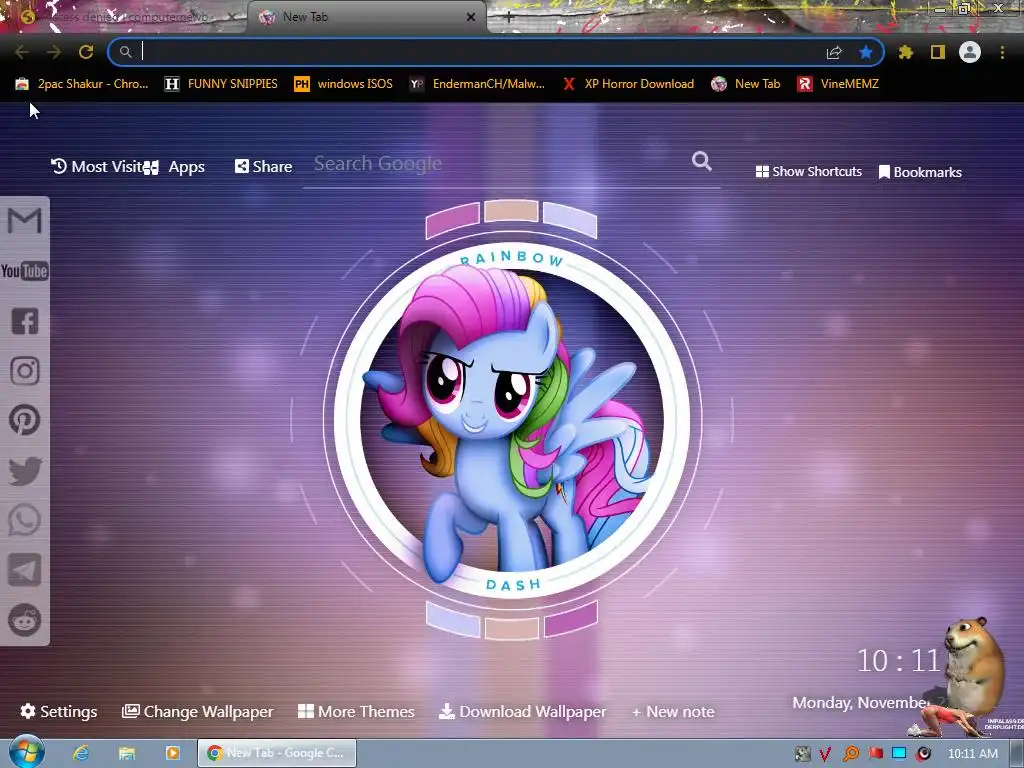Open Windows Media Player from taskbar

172,753
